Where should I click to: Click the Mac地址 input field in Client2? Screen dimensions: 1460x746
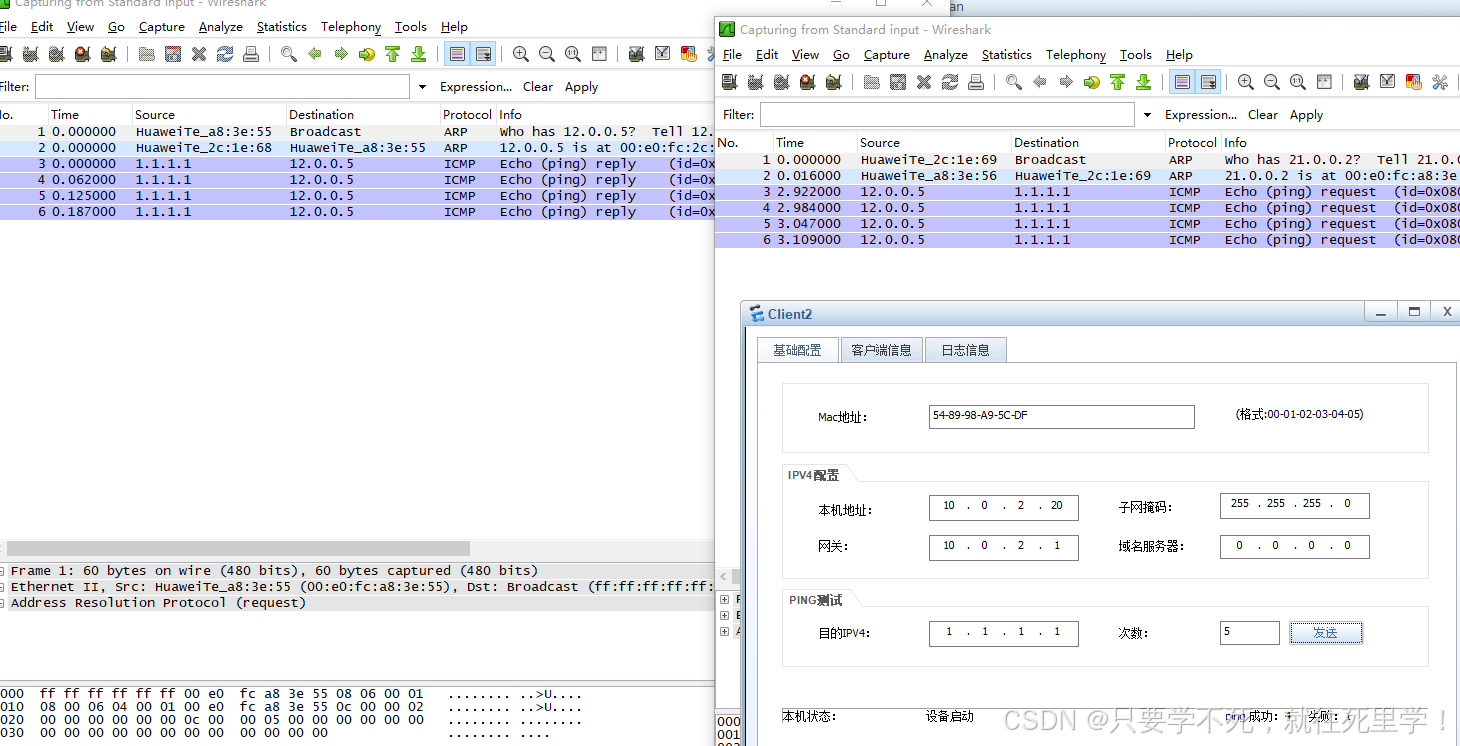pos(1061,416)
